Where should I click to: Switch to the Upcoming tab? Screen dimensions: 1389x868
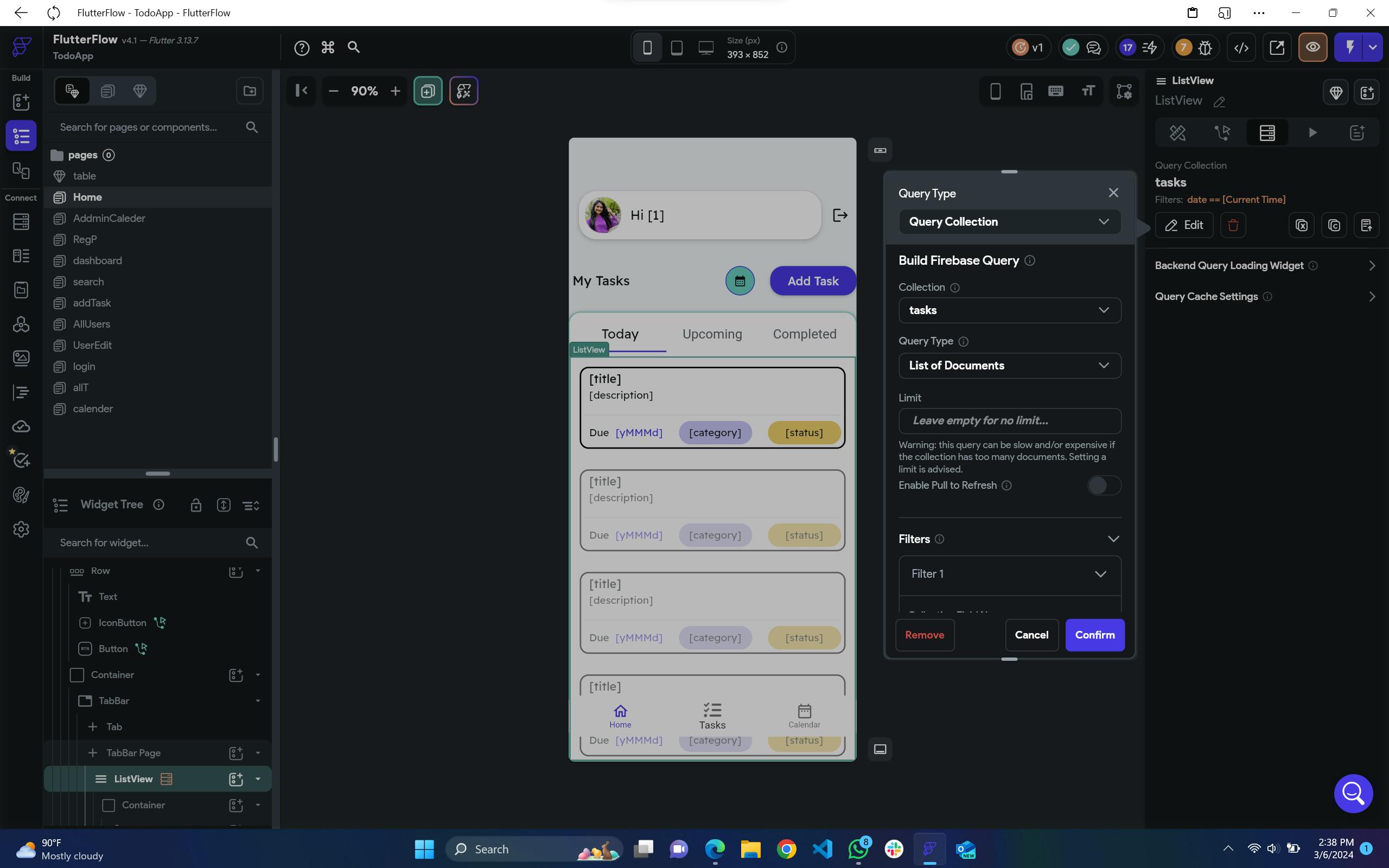click(x=712, y=334)
